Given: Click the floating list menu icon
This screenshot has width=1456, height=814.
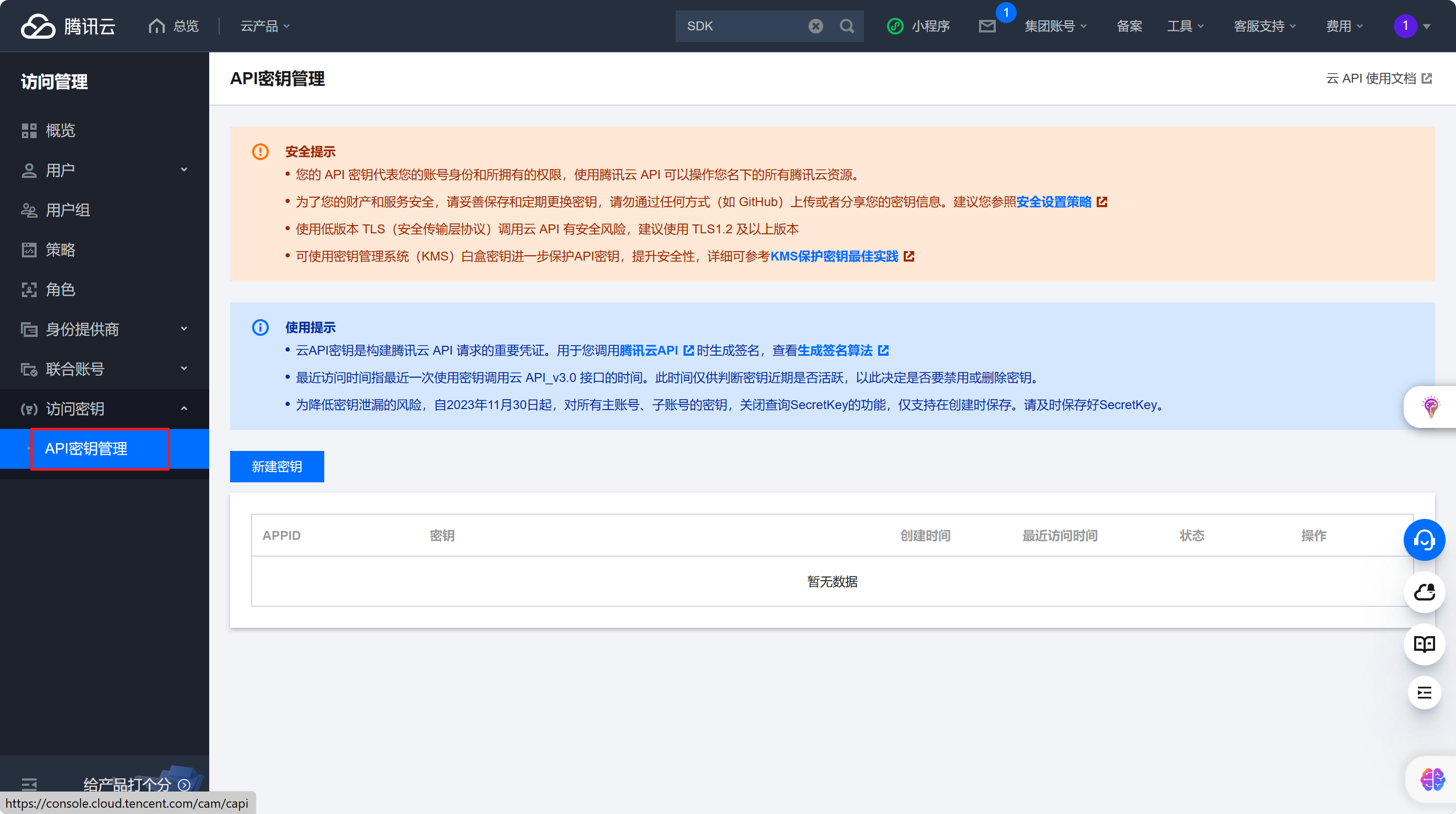Looking at the screenshot, I should click(x=1424, y=693).
